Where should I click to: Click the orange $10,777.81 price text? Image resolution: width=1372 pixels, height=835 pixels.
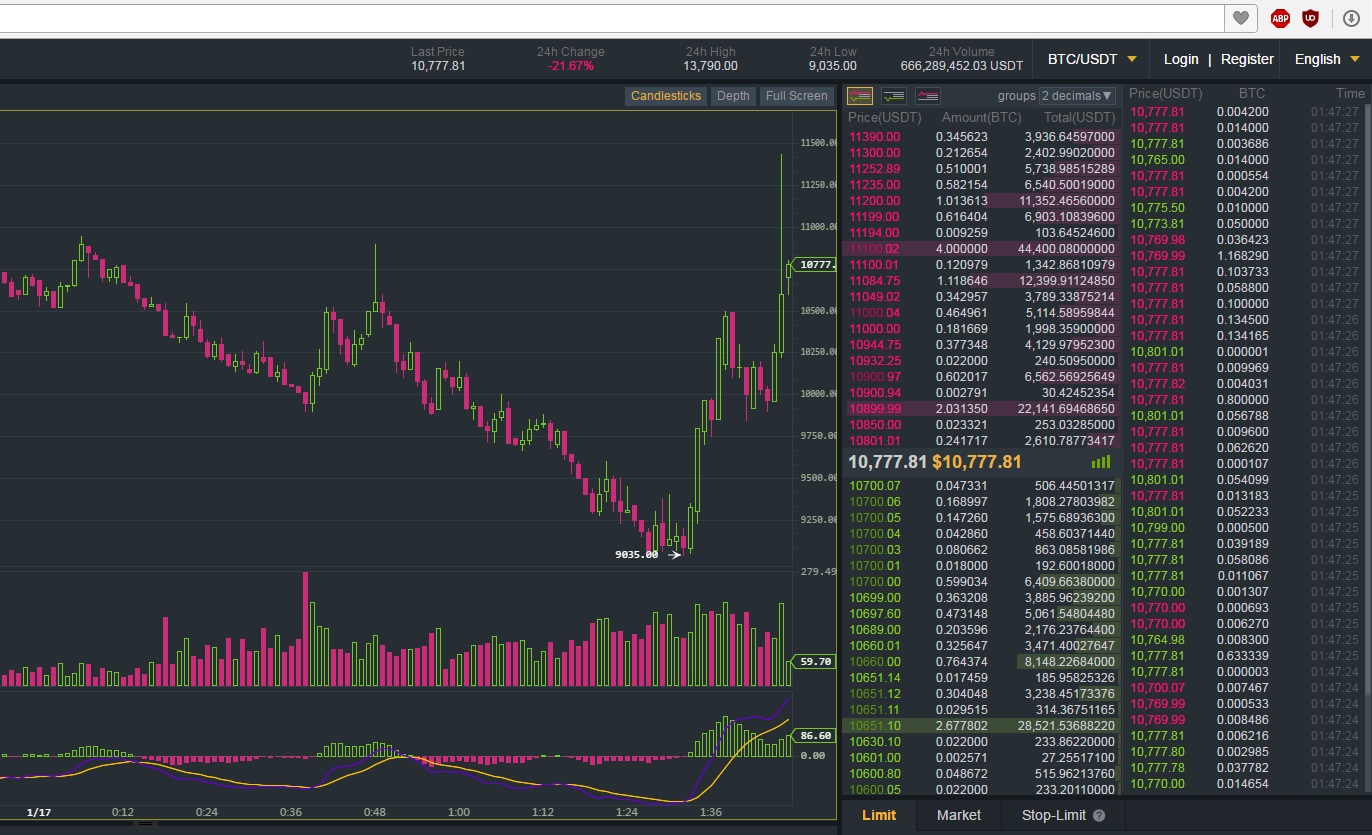pos(977,462)
